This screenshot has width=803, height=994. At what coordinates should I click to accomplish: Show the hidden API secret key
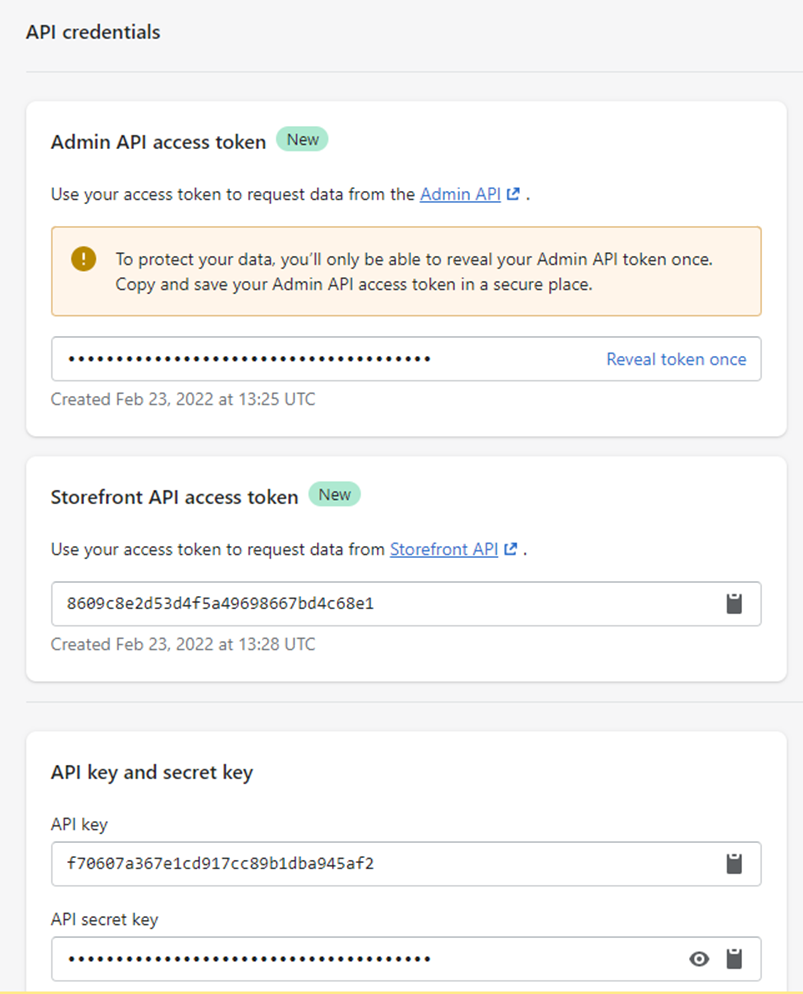(x=700, y=959)
